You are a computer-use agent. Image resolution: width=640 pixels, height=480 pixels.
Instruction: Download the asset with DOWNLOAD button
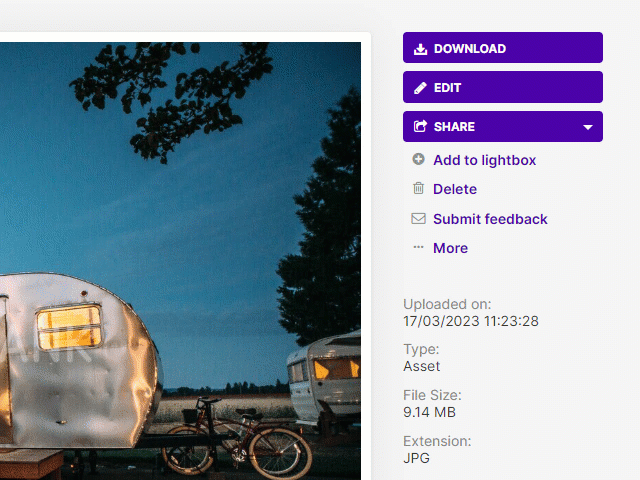tap(503, 48)
